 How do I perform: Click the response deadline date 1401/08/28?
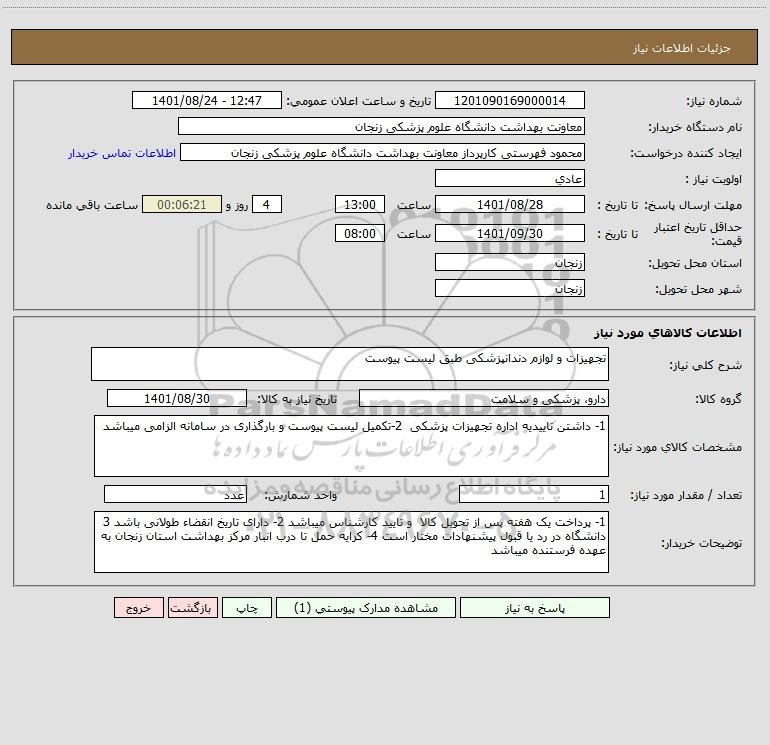click(510, 204)
